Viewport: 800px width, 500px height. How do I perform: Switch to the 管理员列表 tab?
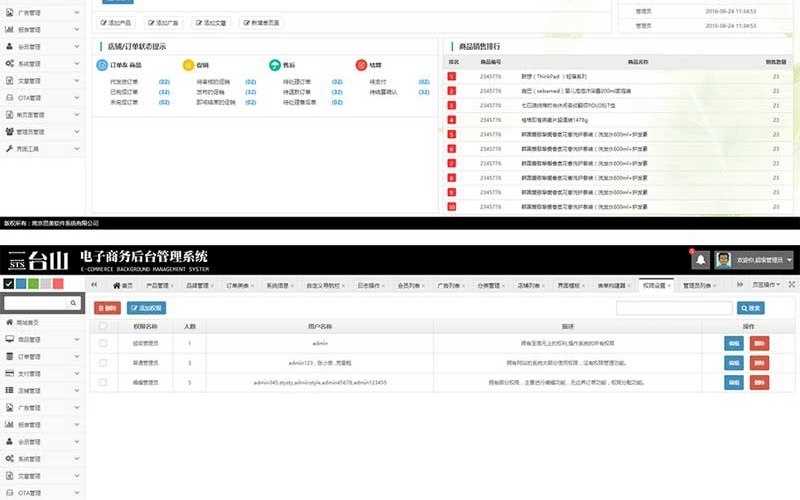coord(699,286)
